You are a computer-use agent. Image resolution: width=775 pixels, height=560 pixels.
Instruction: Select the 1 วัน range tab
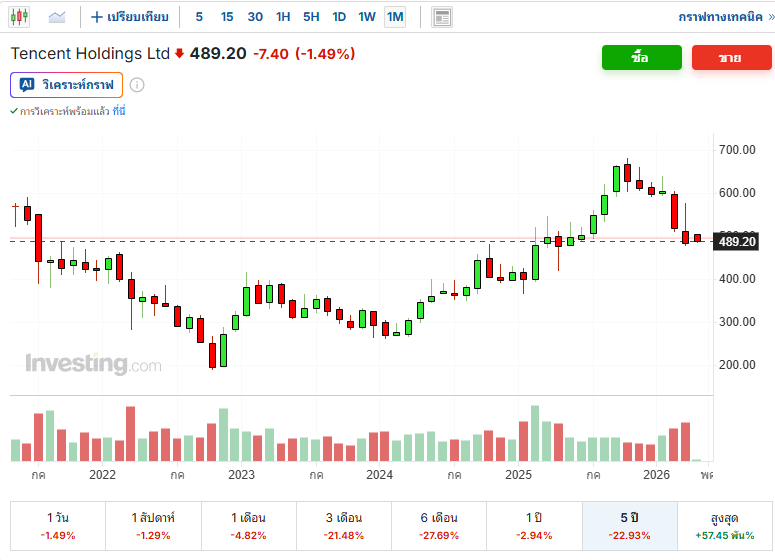click(x=58, y=526)
